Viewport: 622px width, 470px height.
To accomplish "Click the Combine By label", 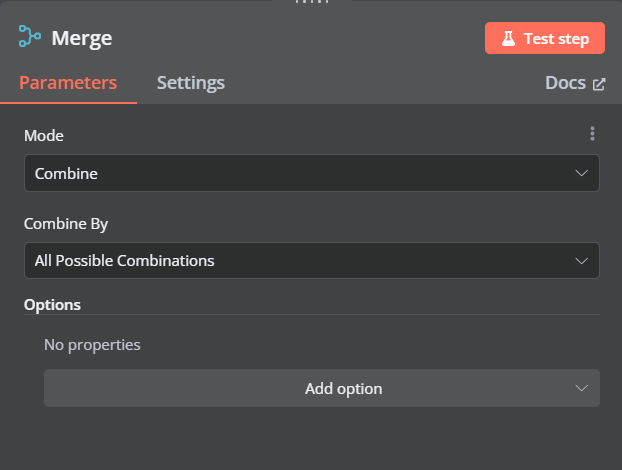I will click(66, 224).
